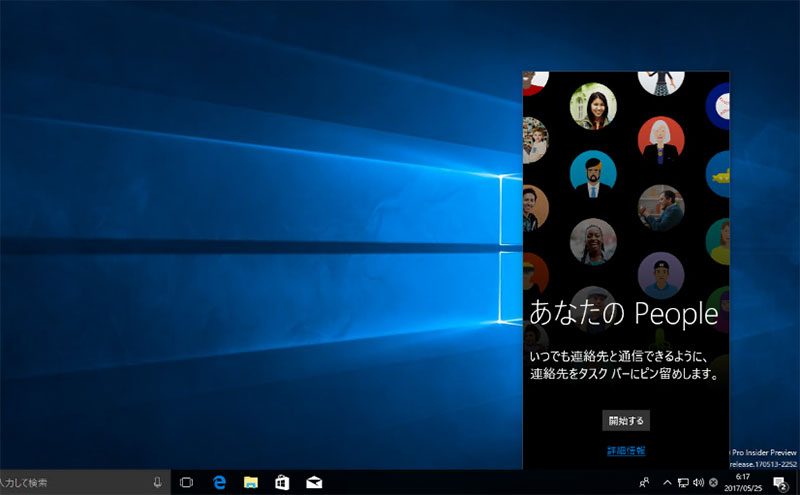The width and height of the screenshot is (800, 495).
Task: Open the Microsoft Store taskbar icon
Action: pos(282,482)
